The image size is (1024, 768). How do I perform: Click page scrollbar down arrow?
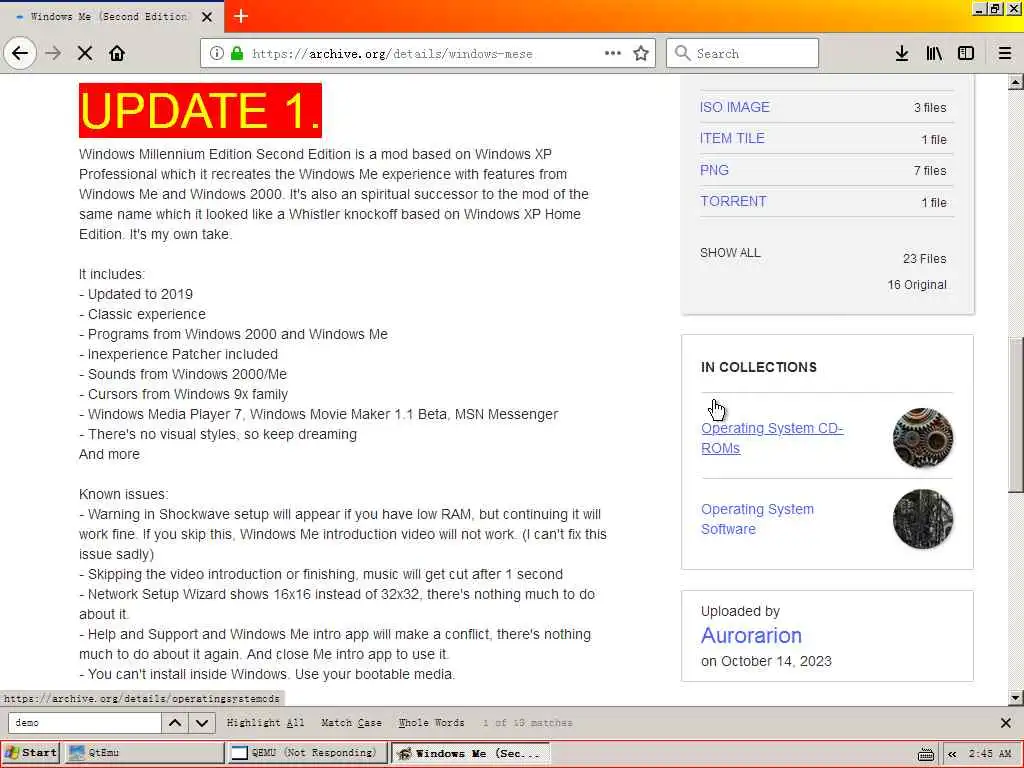click(x=1016, y=697)
